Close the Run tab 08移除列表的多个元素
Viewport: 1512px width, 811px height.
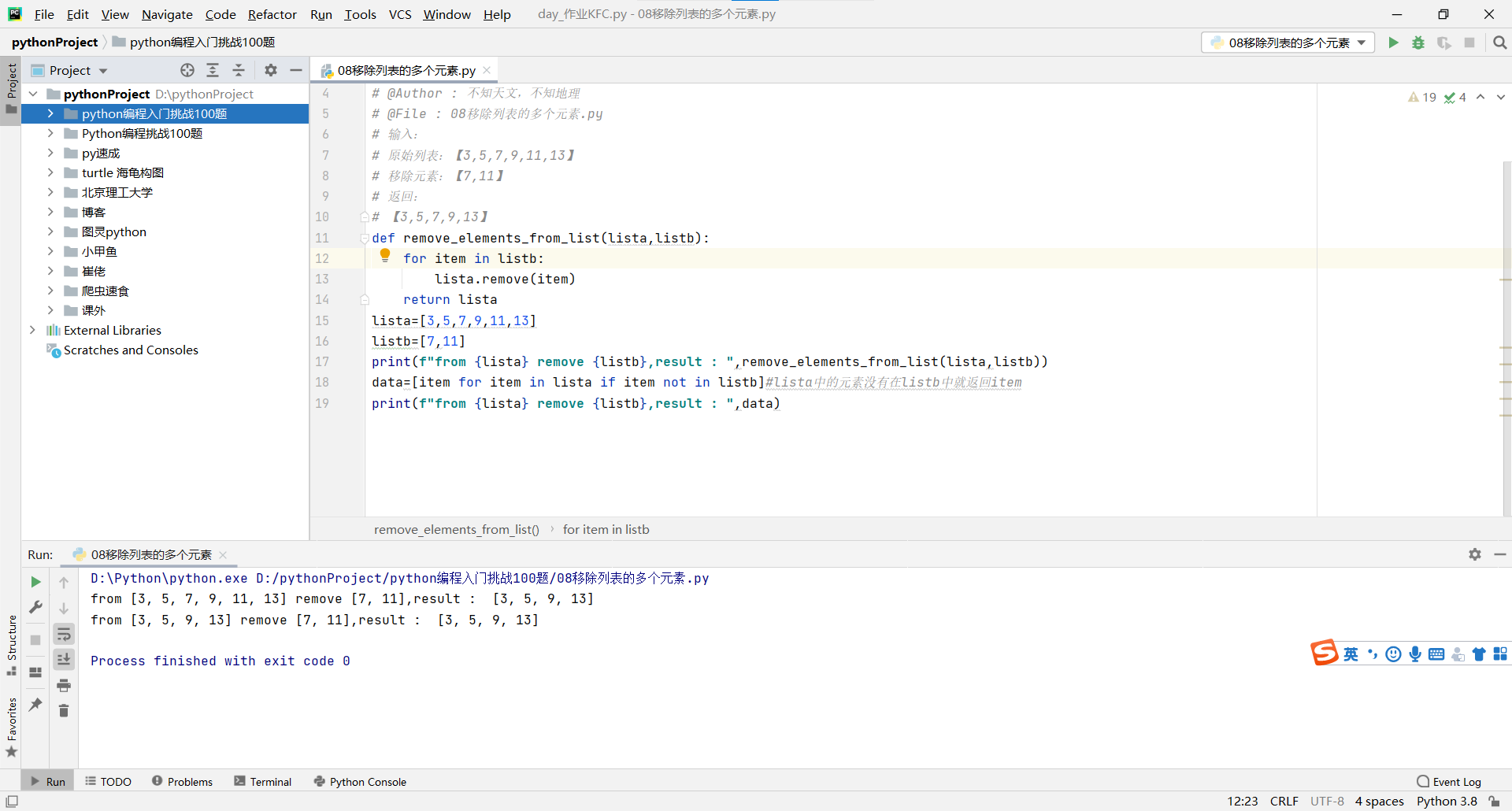pos(223,555)
